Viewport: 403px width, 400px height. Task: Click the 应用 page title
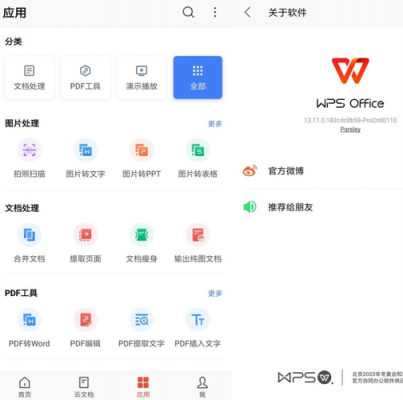point(14,13)
